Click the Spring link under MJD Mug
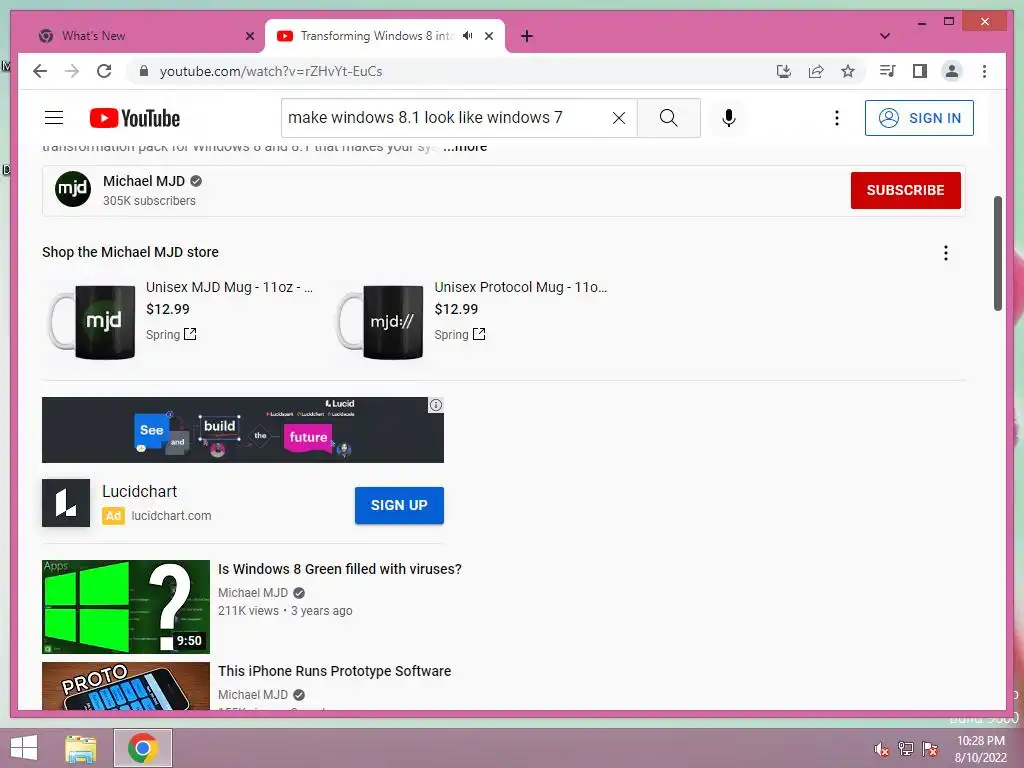 (171, 334)
